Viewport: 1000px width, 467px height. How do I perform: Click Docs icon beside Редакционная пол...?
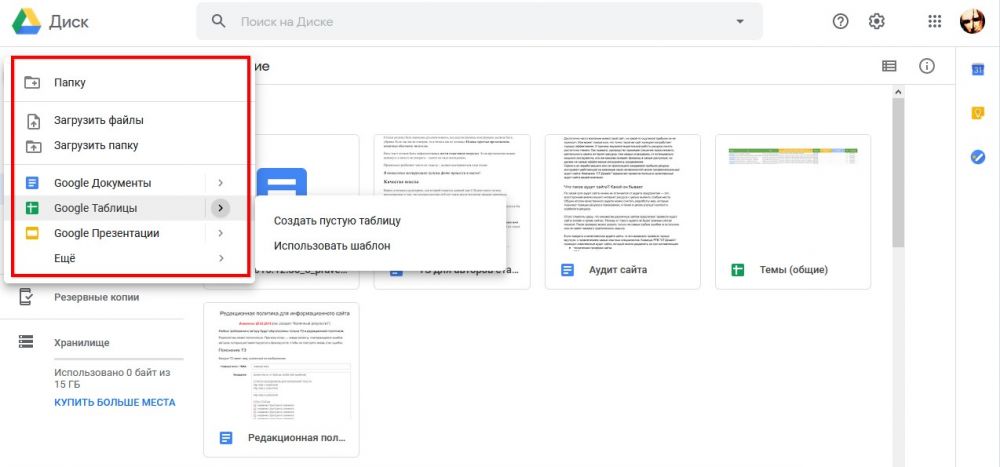pyautogui.click(x=226, y=438)
